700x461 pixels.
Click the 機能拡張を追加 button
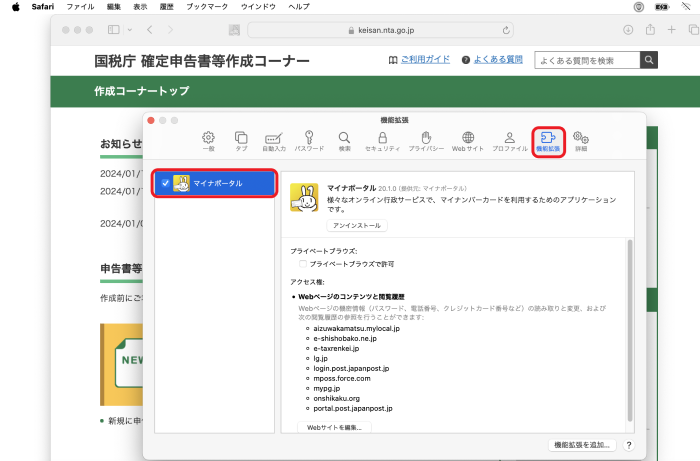coord(582,445)
